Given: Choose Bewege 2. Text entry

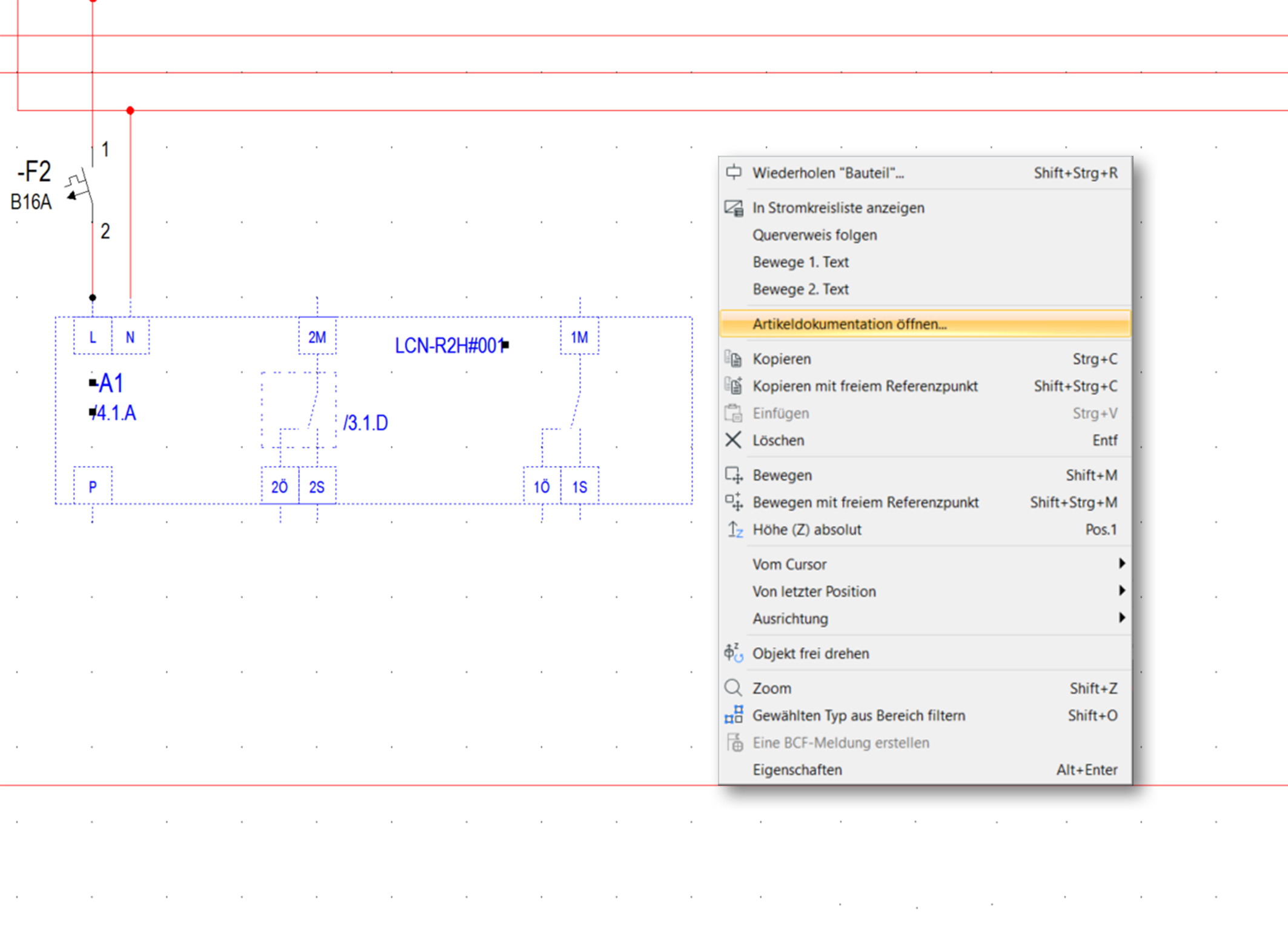Looking at the screenshot, I should 800,289.
